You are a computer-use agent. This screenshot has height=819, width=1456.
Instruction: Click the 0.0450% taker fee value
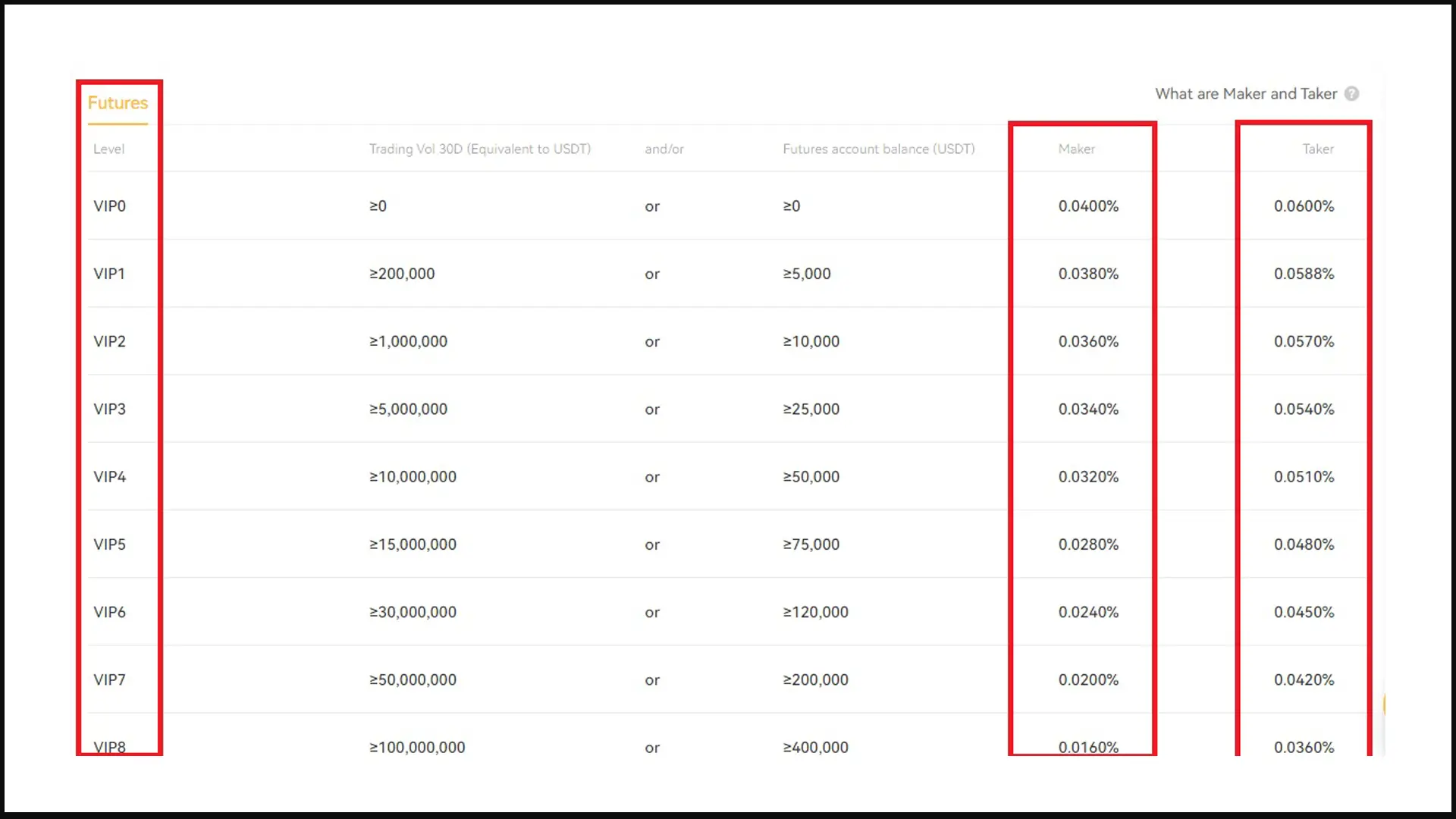[x=1304, y=612]
